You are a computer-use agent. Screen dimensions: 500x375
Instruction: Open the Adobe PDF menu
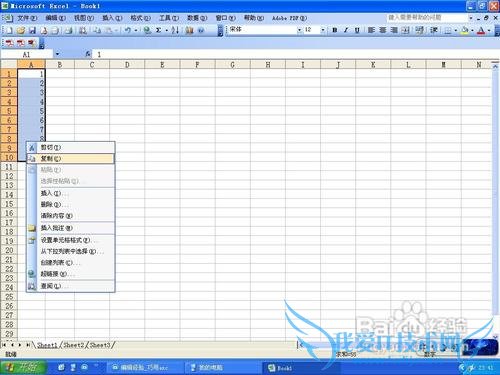click(289, 18)
